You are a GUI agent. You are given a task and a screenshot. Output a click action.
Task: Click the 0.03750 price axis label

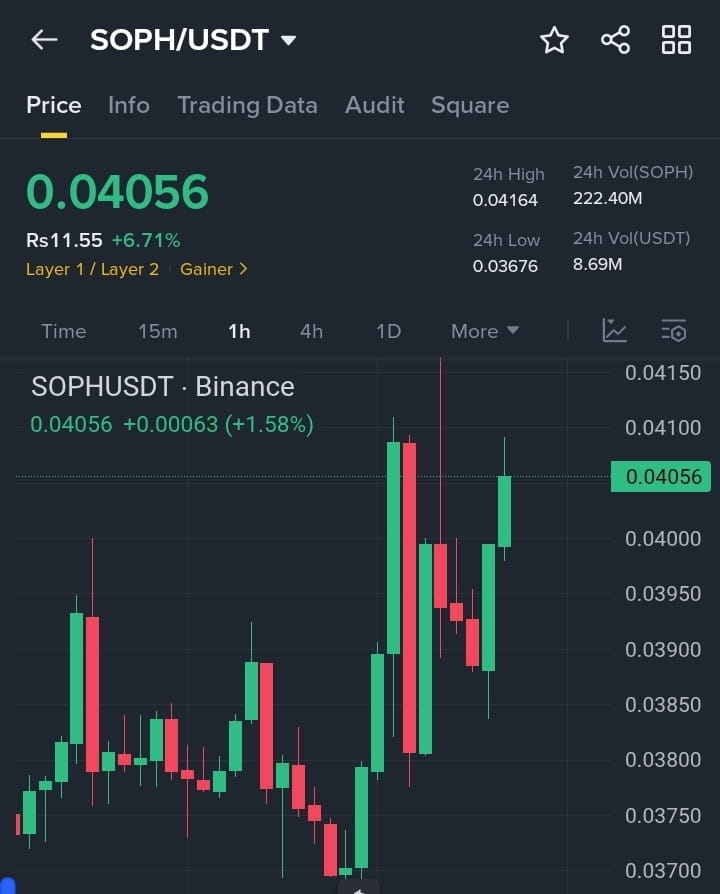[663, 816]
